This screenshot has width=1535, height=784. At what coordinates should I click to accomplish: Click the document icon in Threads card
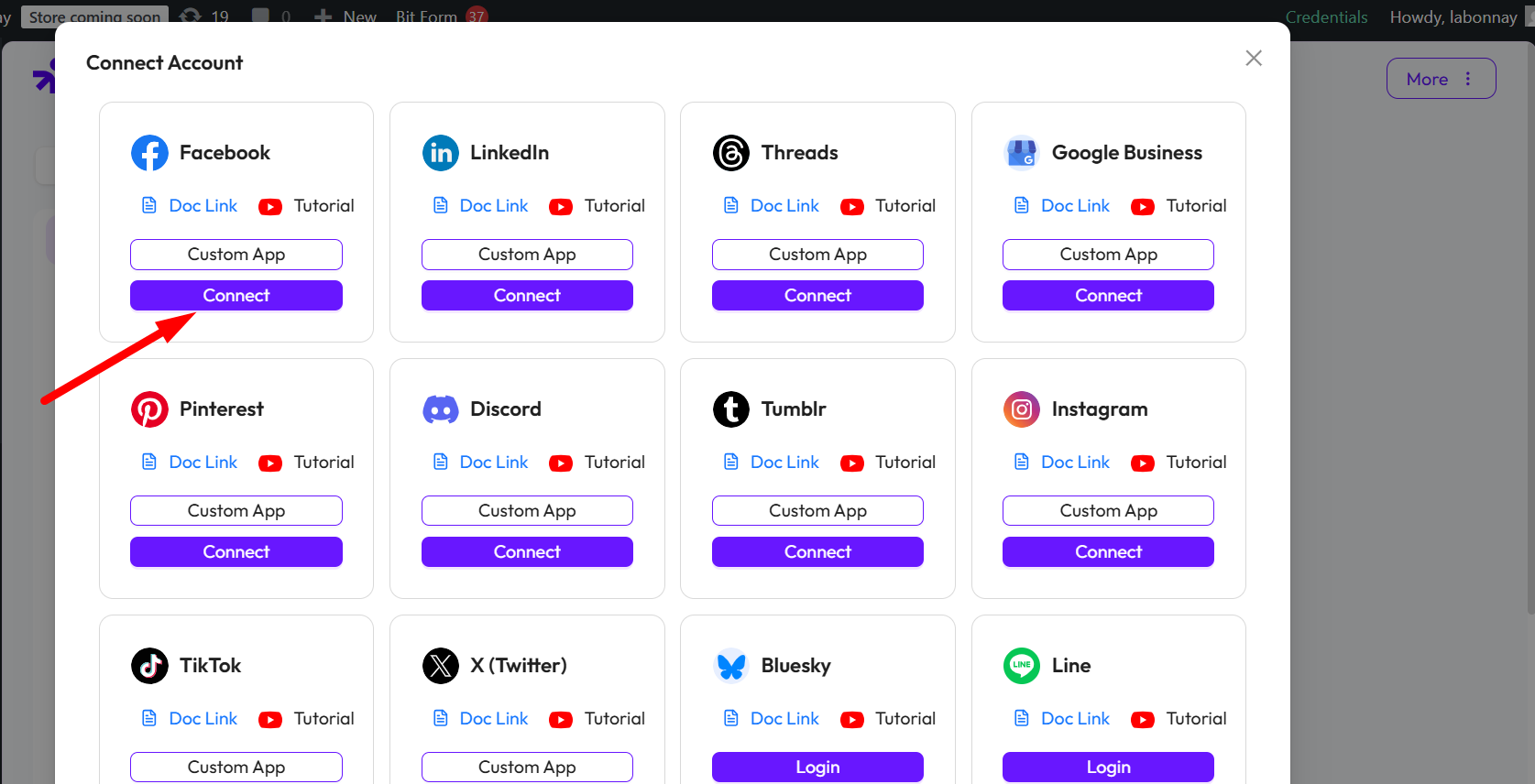coord(731,205)
